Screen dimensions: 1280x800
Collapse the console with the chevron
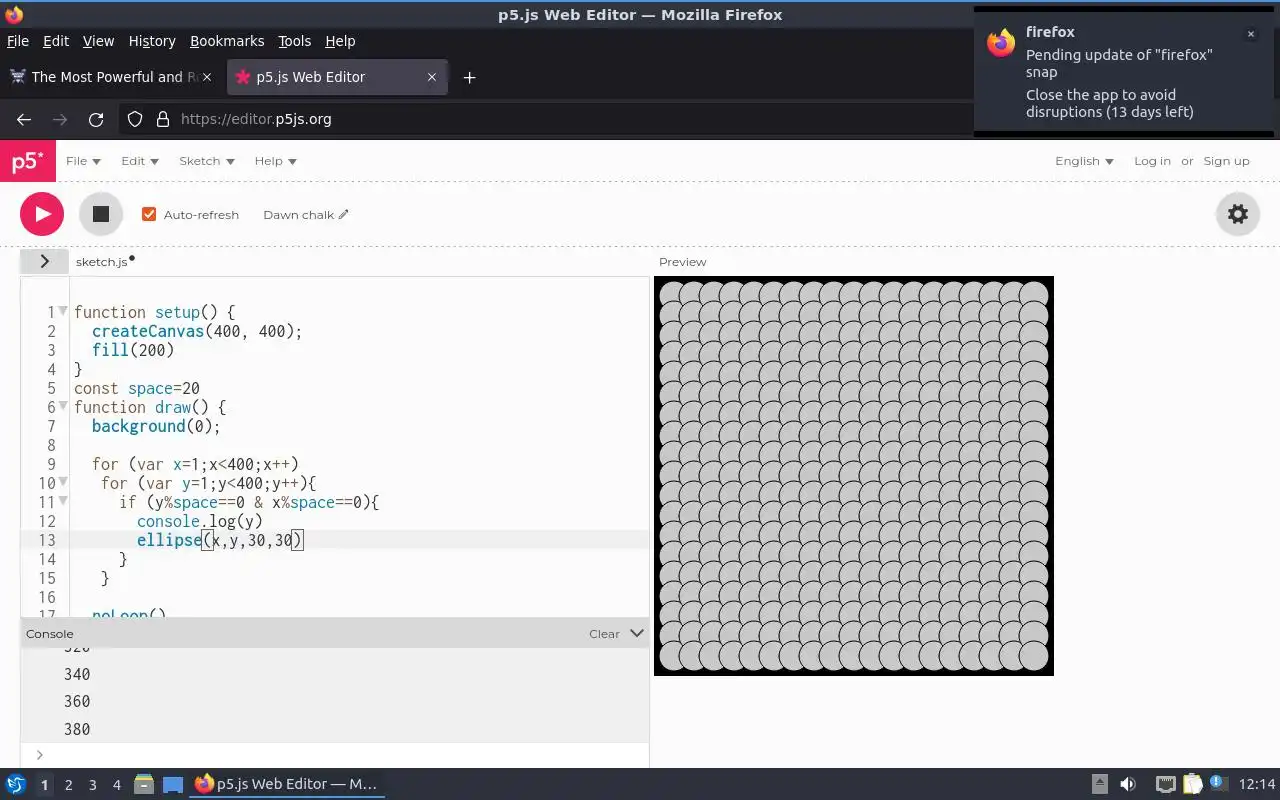(x=637, y=633)
